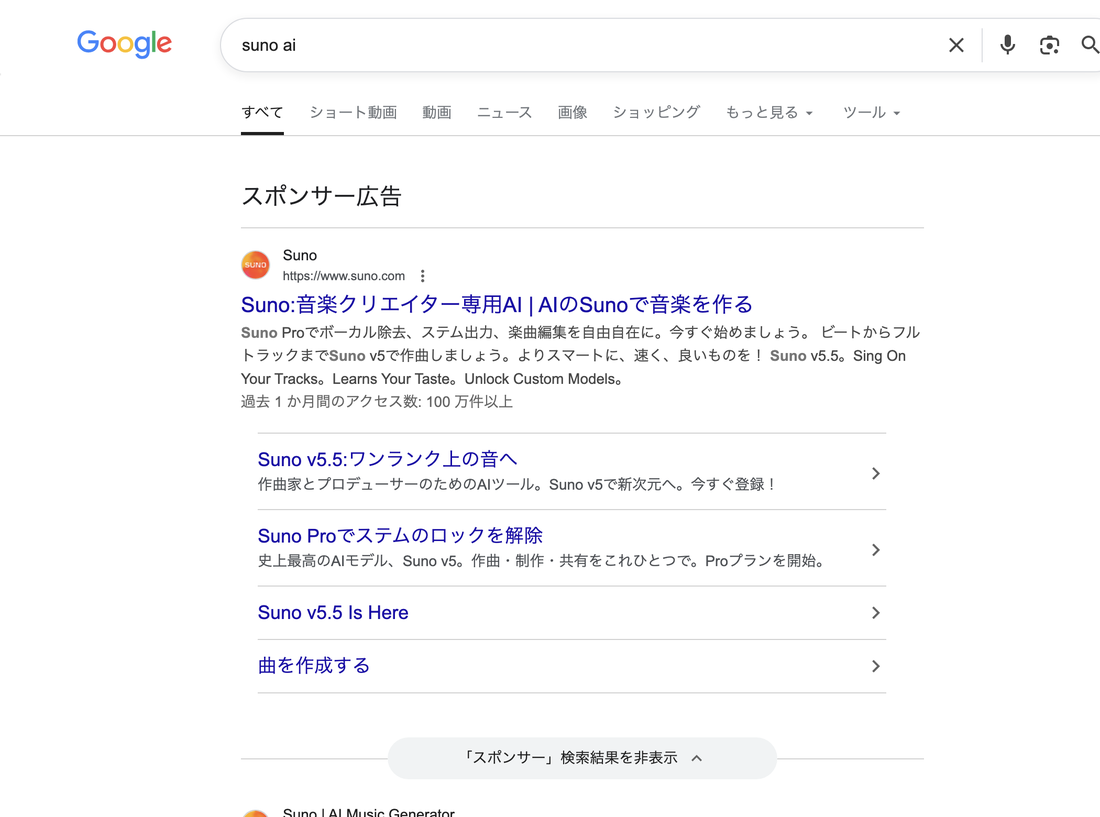This screenshot has height=817, width=1100.
Task: Click Suno | AI Music Generator result title
Action: click(368, 811)
